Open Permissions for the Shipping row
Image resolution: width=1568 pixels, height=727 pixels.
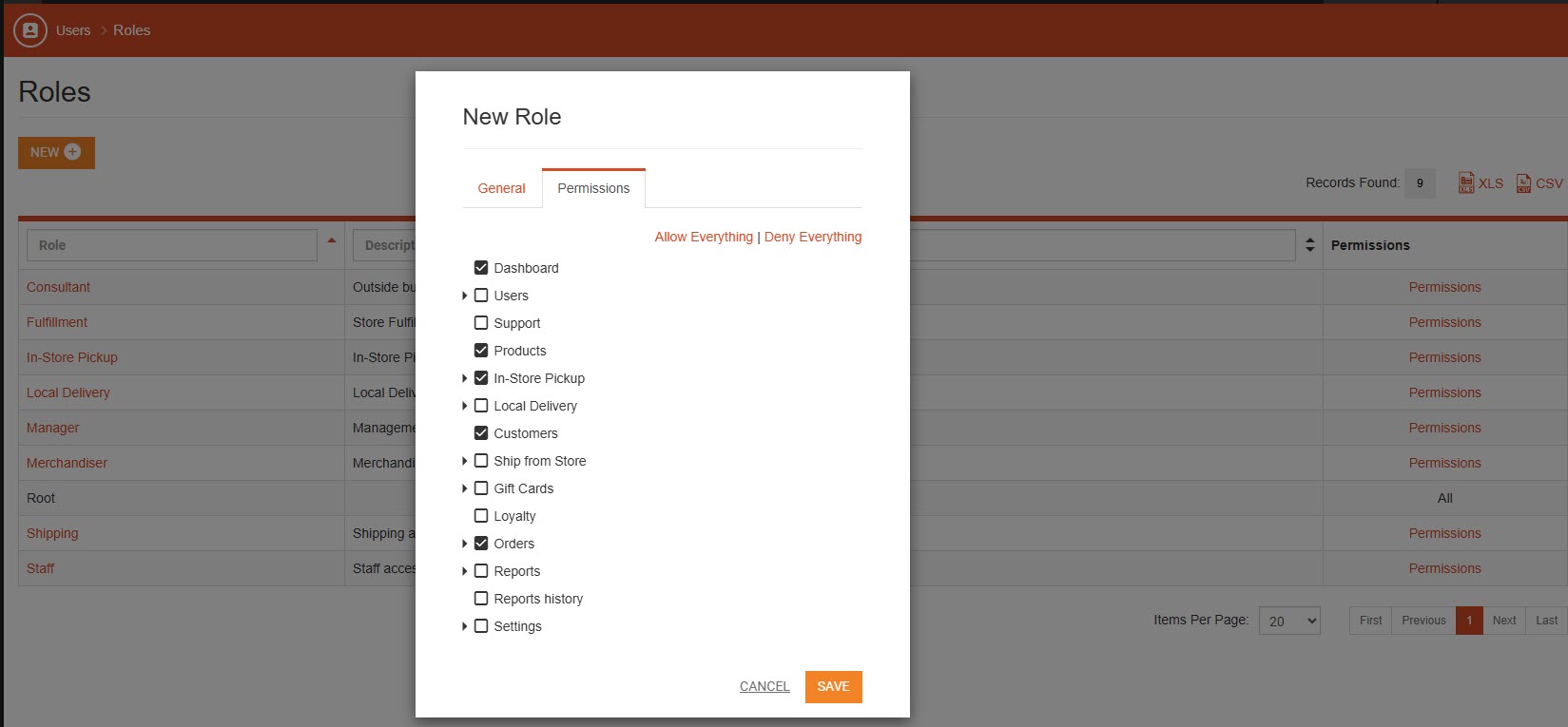click(1444, 533)
